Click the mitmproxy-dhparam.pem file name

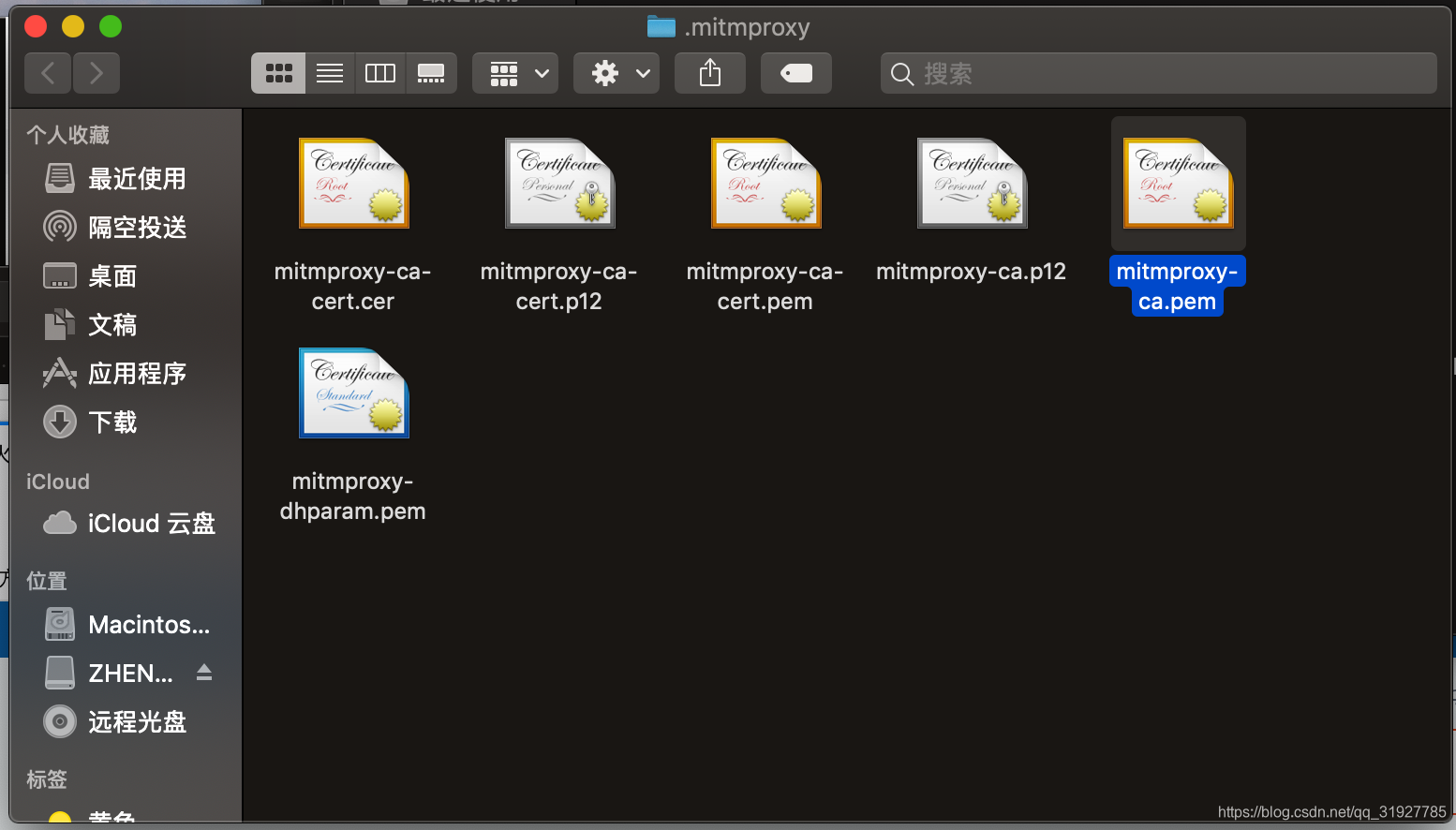coord(353,497)
